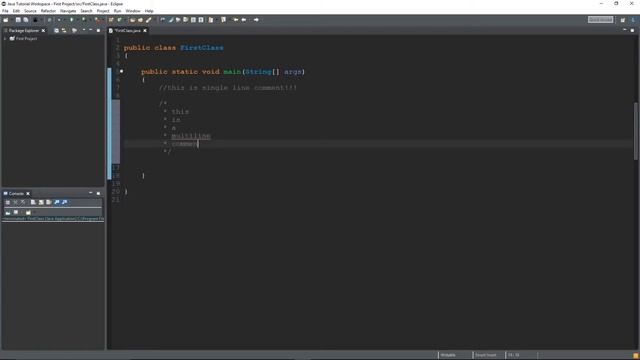This screenshot has width=640, height=360.
Task: Click the New Java Package toolbar icon
Action: 111,20
